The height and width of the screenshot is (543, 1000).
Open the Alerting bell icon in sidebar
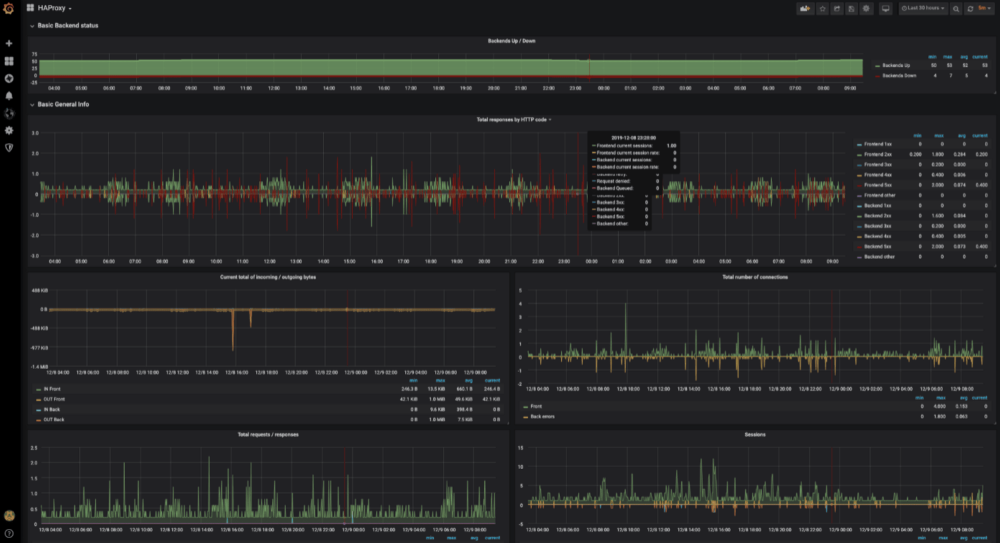[x=9, y=95]
